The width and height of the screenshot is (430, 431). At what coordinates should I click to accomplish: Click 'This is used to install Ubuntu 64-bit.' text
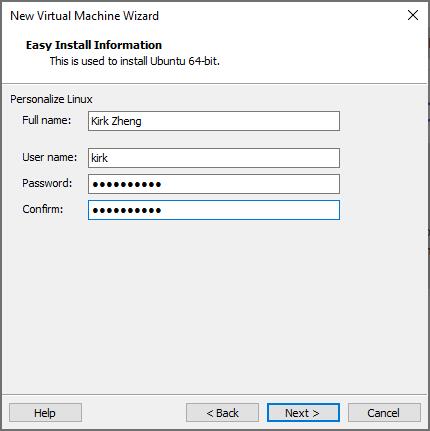(x=135, y=61)
